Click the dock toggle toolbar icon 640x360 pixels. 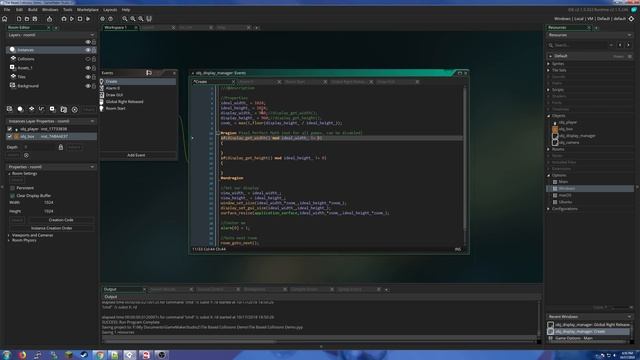point(149,19)
